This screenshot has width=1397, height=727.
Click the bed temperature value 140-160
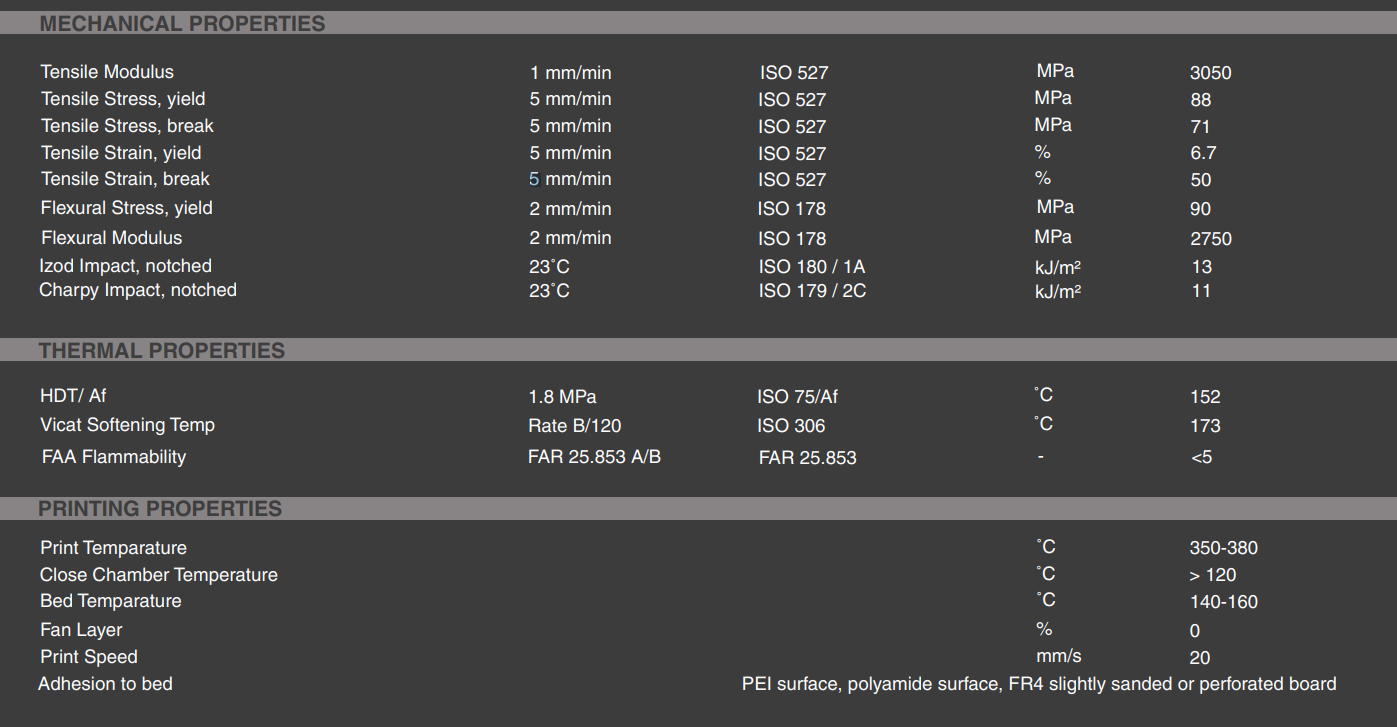point(1223,602)
